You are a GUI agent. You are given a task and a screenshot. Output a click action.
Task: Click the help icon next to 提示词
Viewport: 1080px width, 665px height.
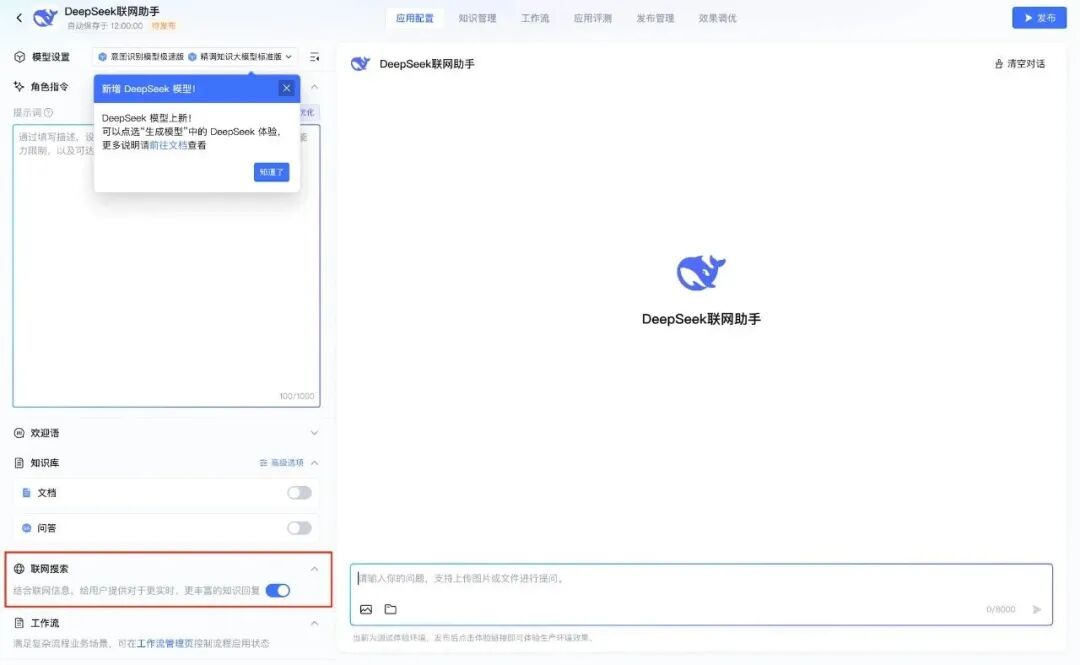[x=48, y=112]
